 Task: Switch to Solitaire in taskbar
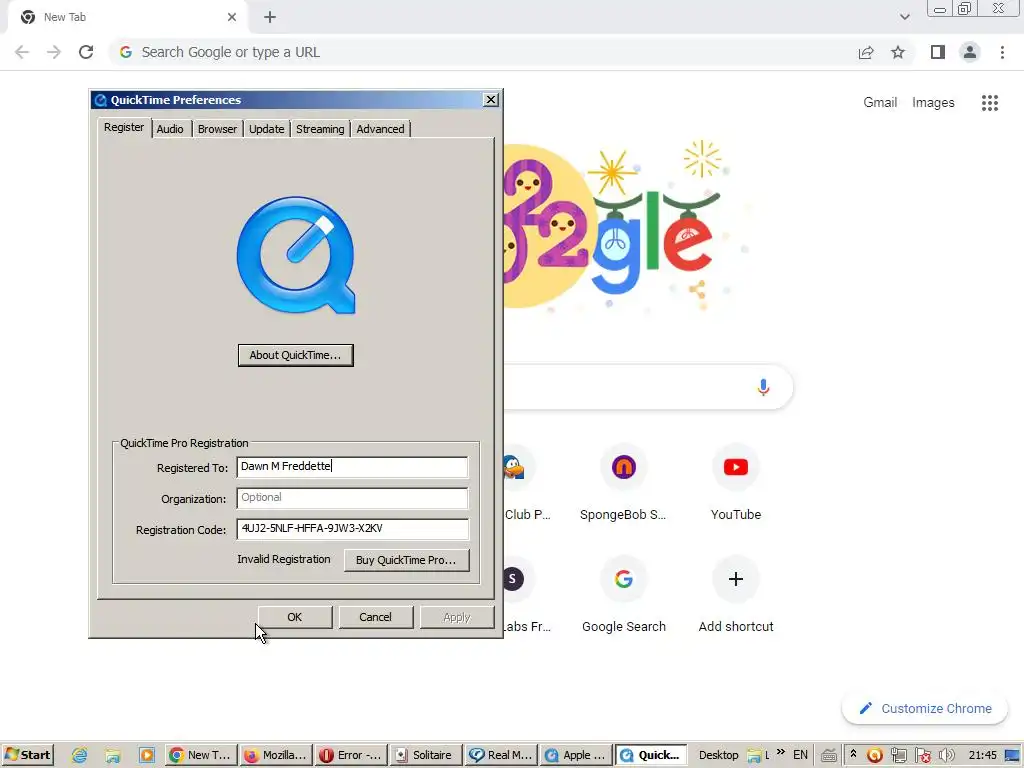click(x=424, y=755)
